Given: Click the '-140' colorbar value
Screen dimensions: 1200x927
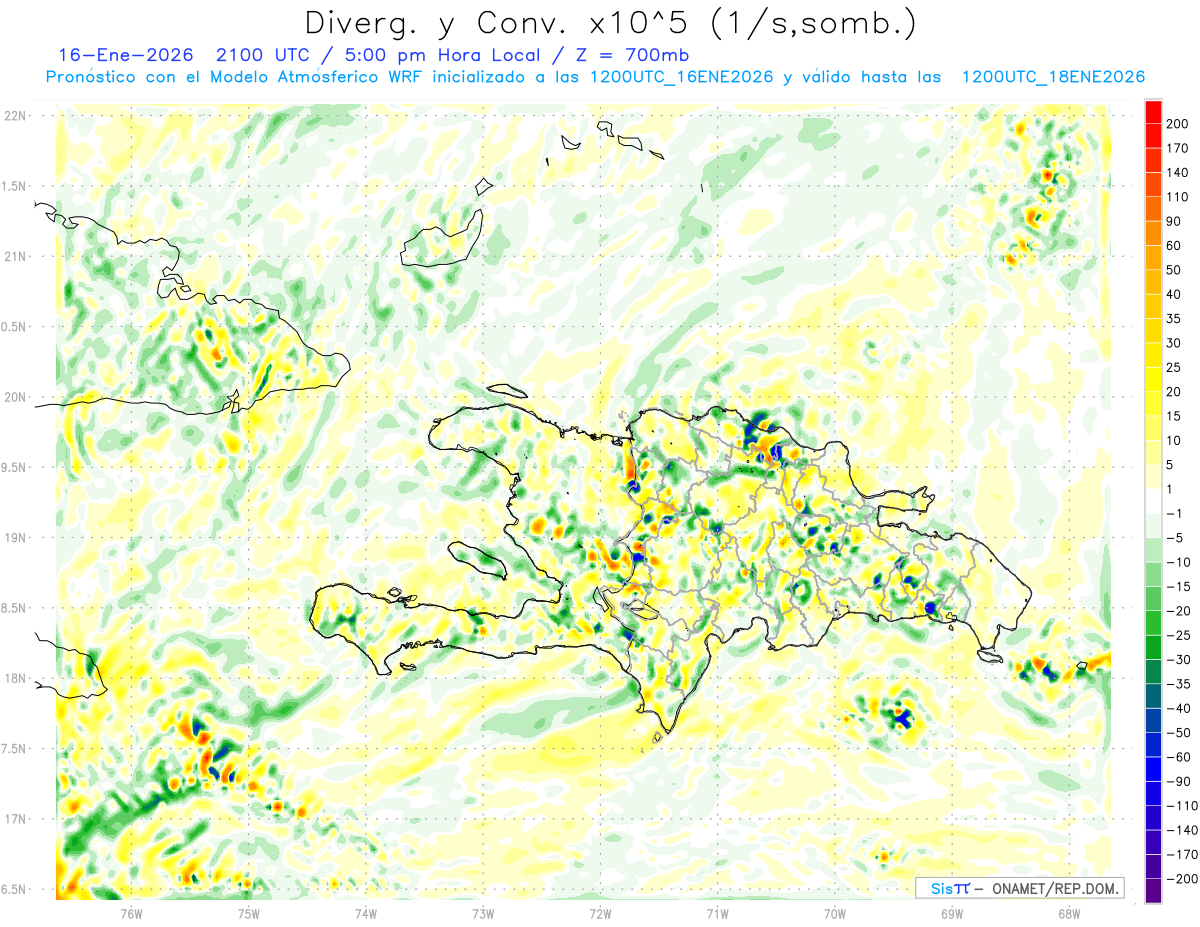Looking at the screenshot, I should coord(1183,830).
